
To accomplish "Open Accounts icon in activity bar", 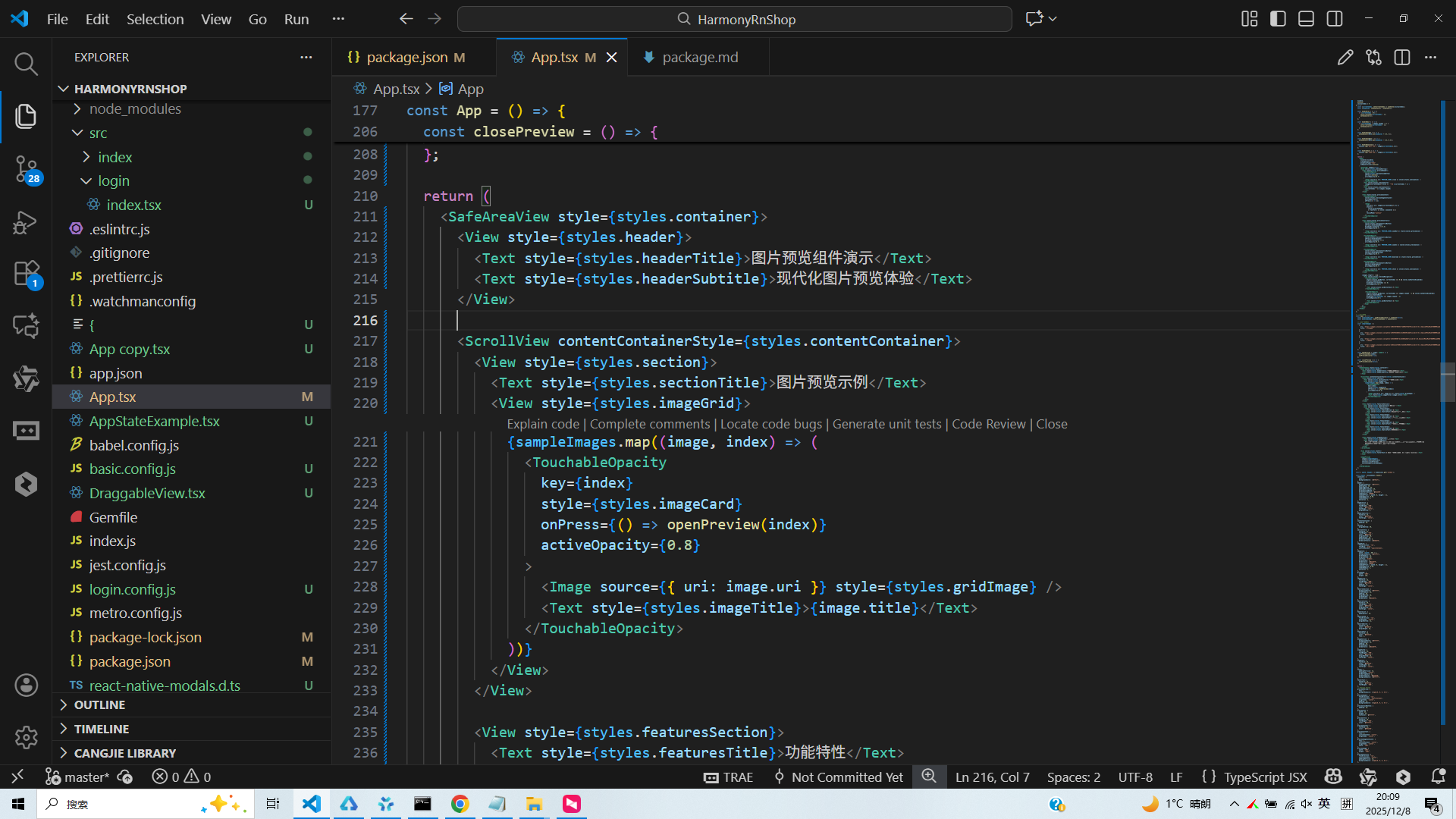I will coord(26,686).
